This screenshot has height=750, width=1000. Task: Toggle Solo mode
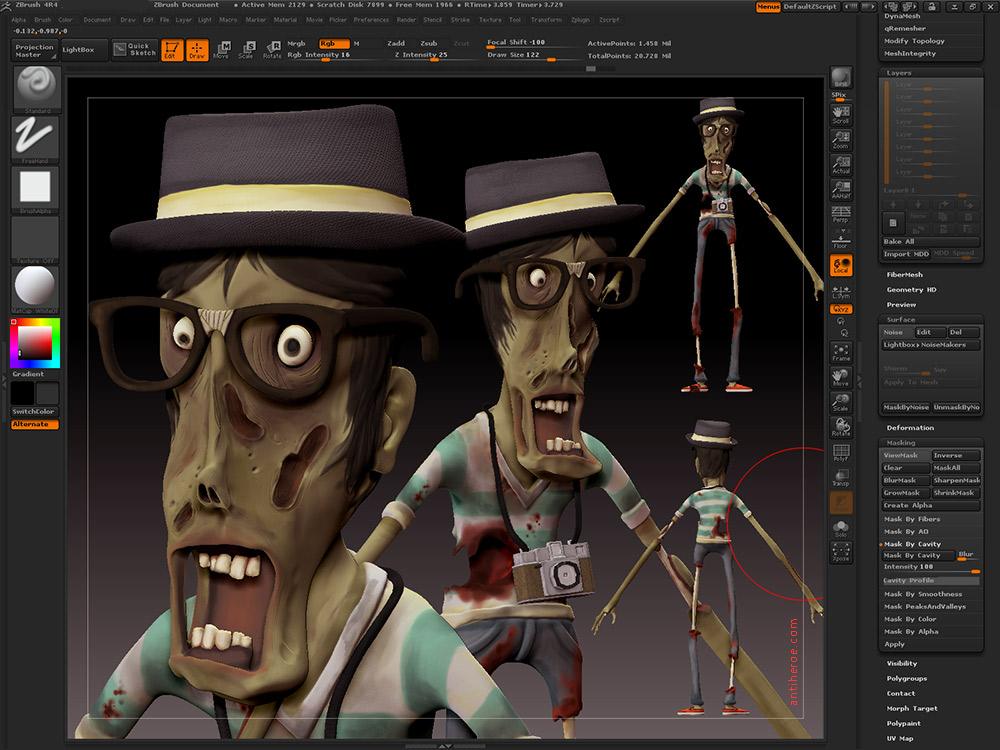pyautogui.click(x=841, y=527)
